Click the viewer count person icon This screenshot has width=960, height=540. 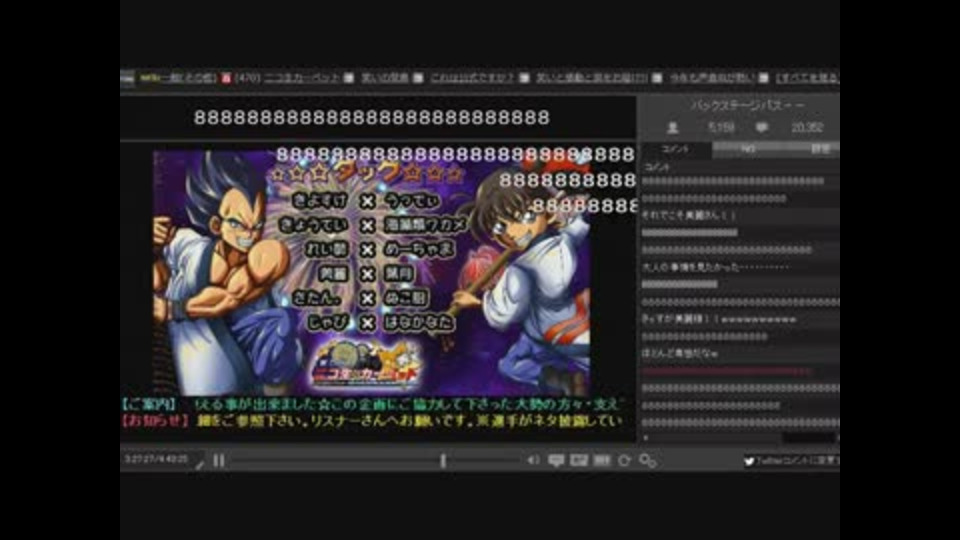pos(672,127)
